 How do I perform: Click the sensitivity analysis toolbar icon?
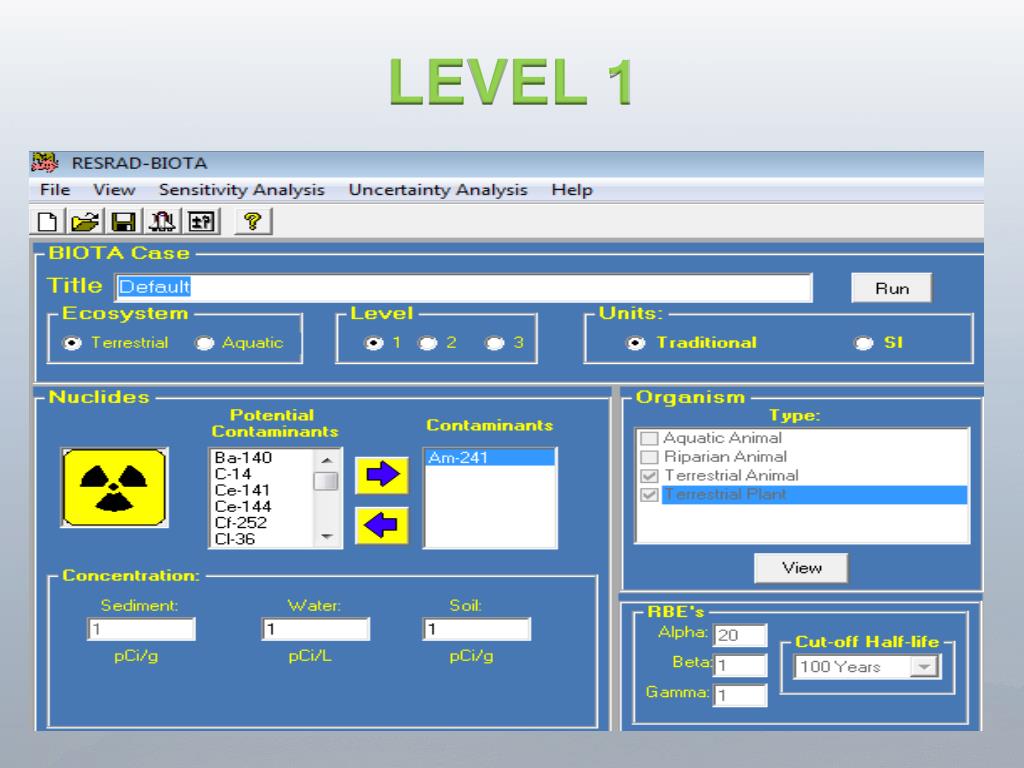pyautogui.click(x=162, y=222)
